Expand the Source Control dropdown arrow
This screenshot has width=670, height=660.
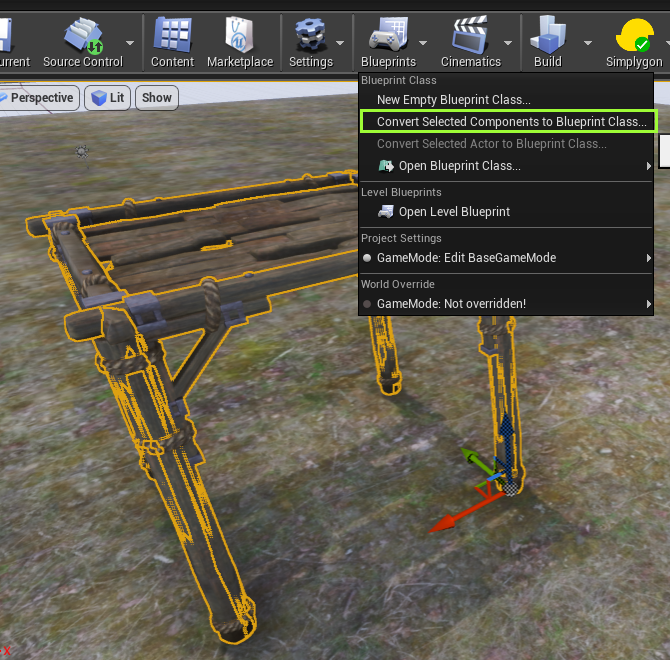(130, 43)
